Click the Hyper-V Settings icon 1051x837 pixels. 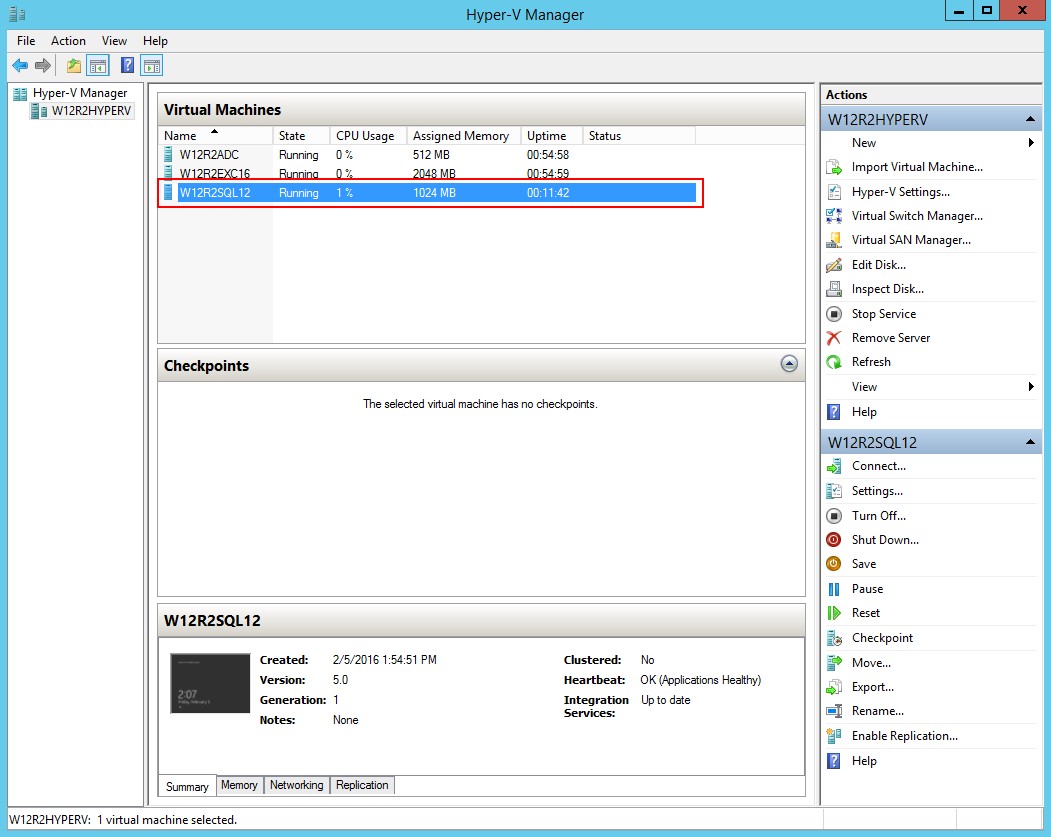tap(834, 192)
